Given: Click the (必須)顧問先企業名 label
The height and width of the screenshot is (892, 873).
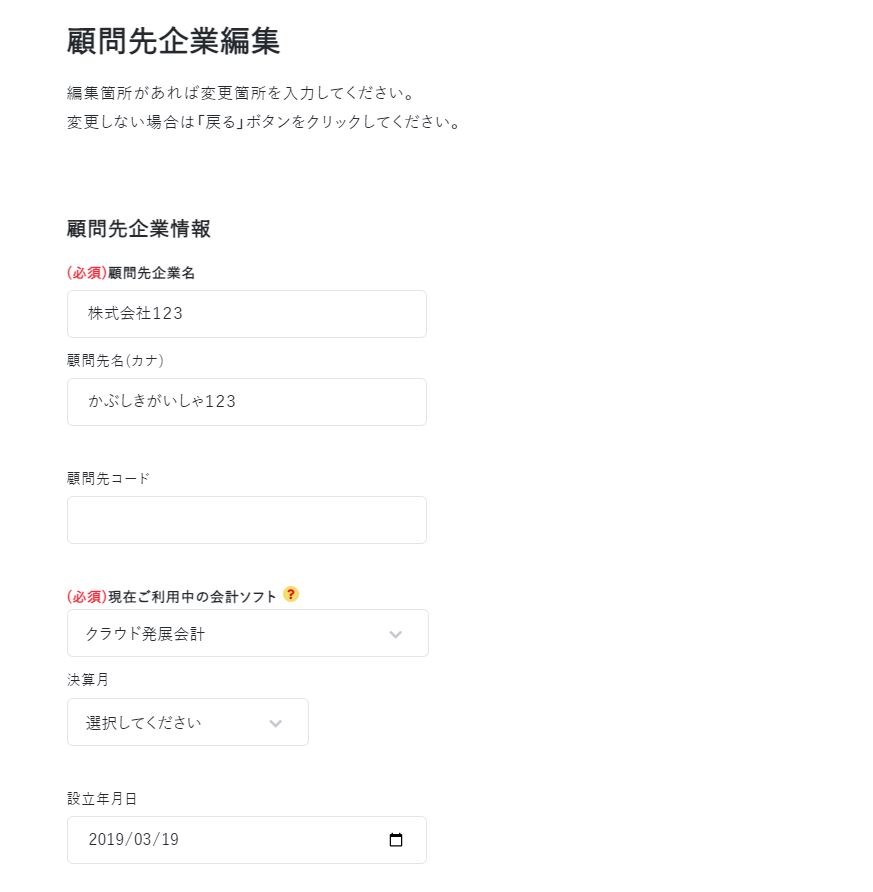Looking at the screenshot, I should (131, 273).
